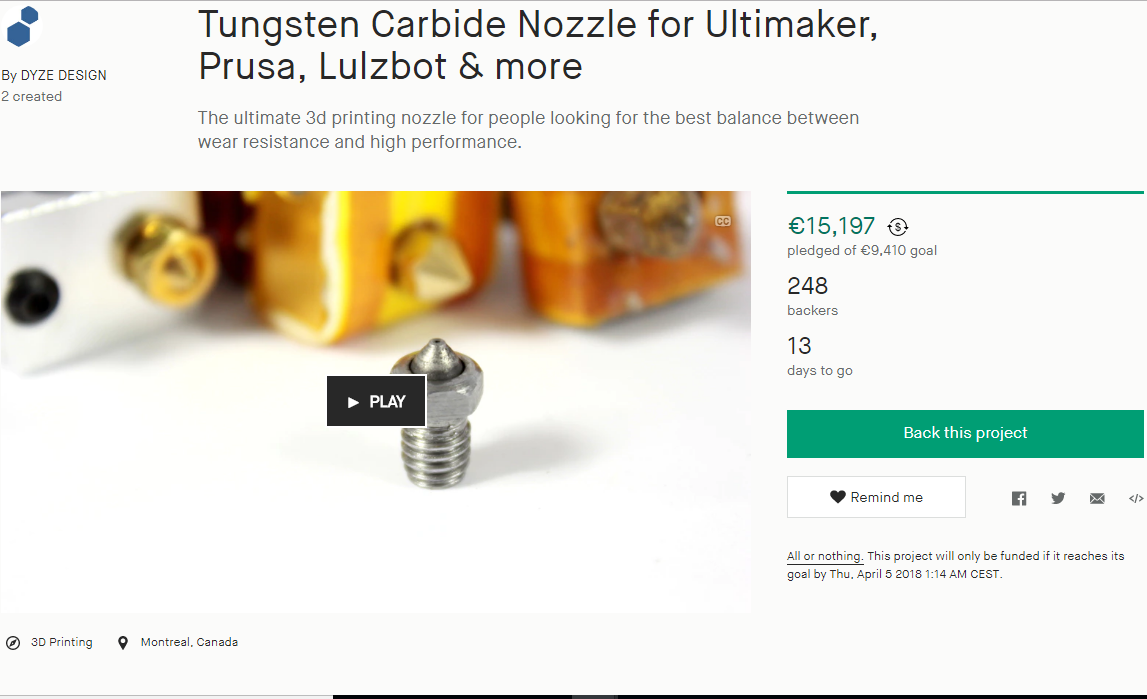
Task: Open the All or nothing explanation link
Action: [x=825, y=556]
